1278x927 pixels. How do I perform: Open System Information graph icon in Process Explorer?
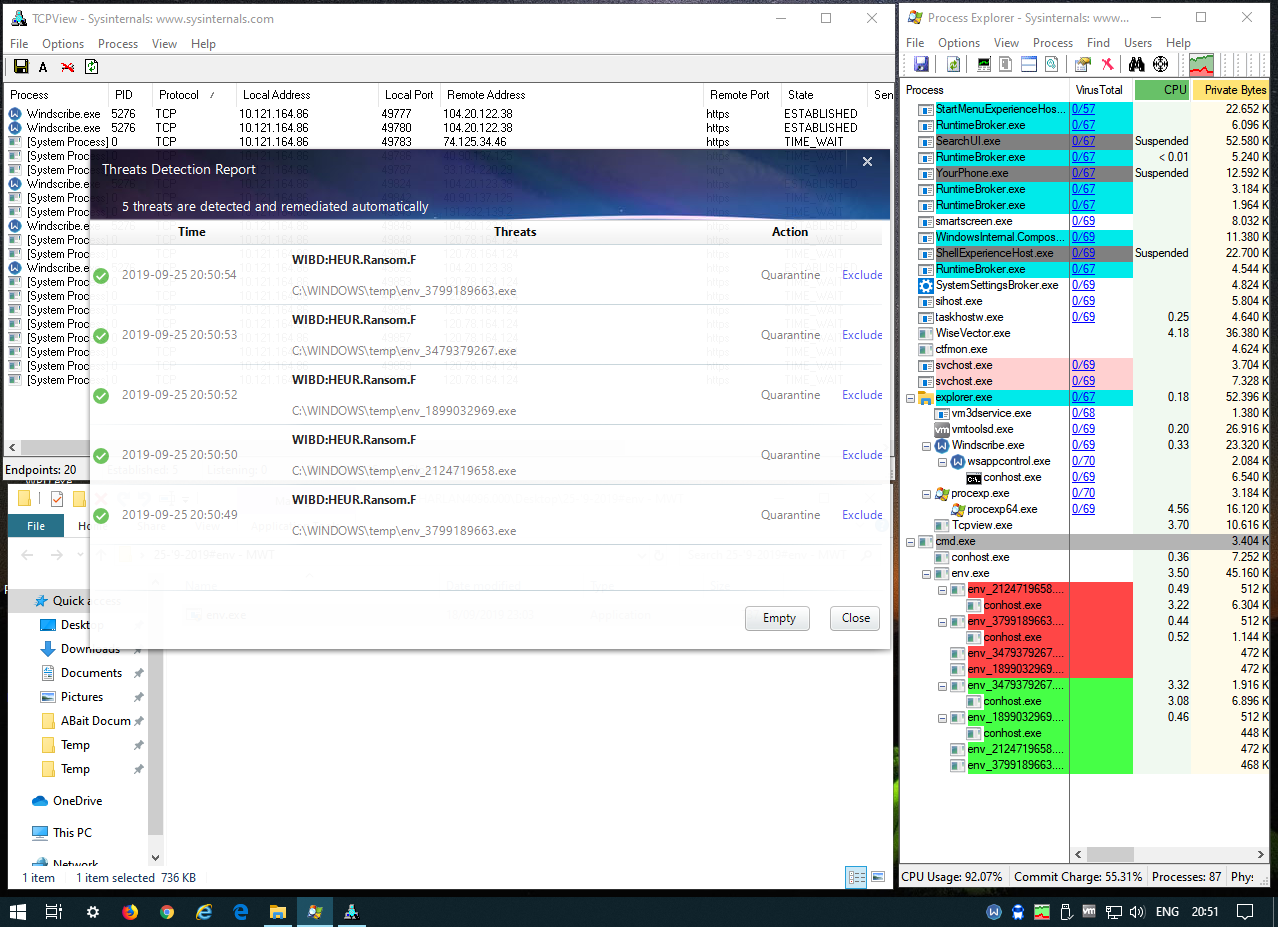coord(984,65)
